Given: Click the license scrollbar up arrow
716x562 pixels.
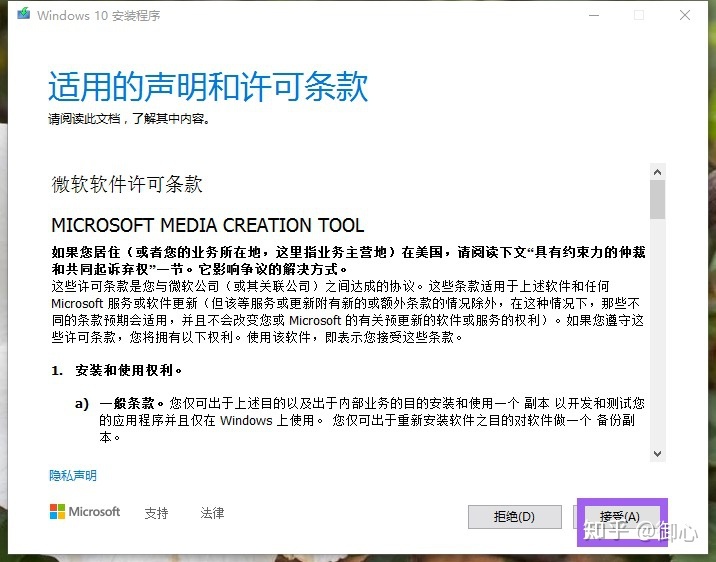Looking at the screenshot, I should pos(658,172).
